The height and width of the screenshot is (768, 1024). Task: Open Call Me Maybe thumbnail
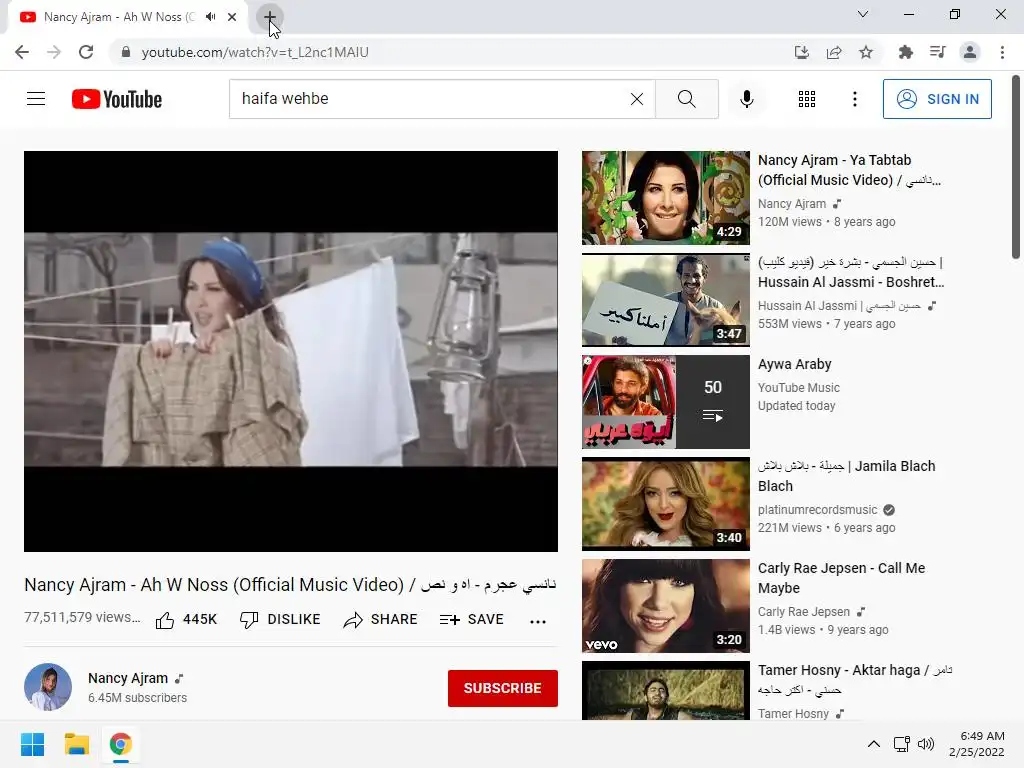pyautogui.click(x=665, y=605)
